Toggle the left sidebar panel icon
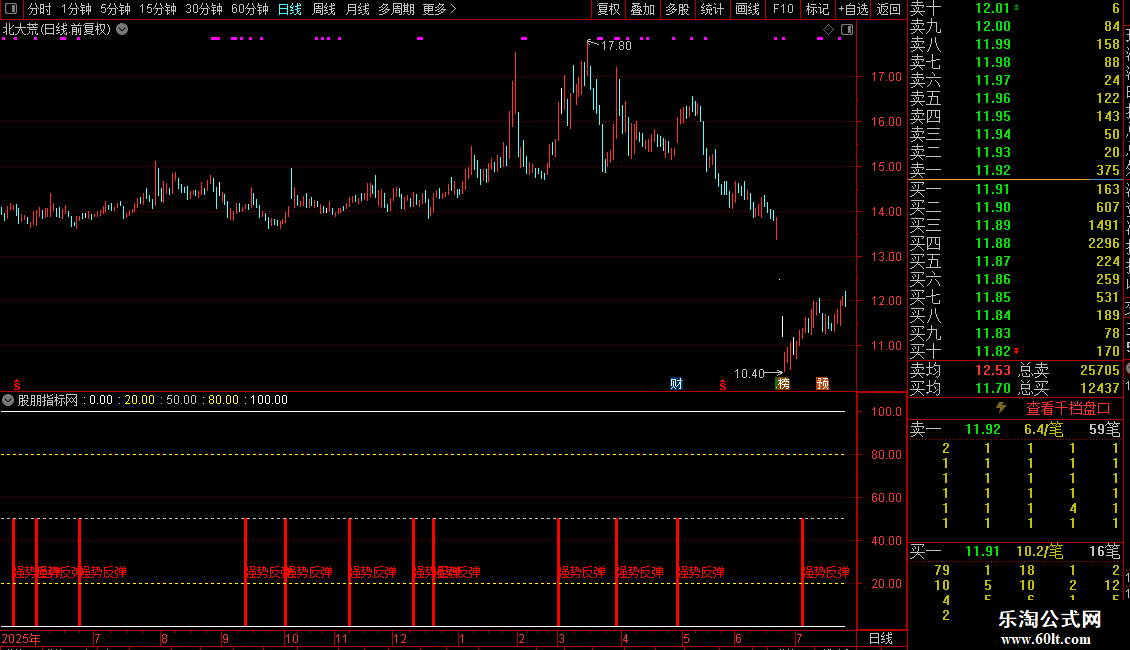1130x650 pixels. pos(11,9)
